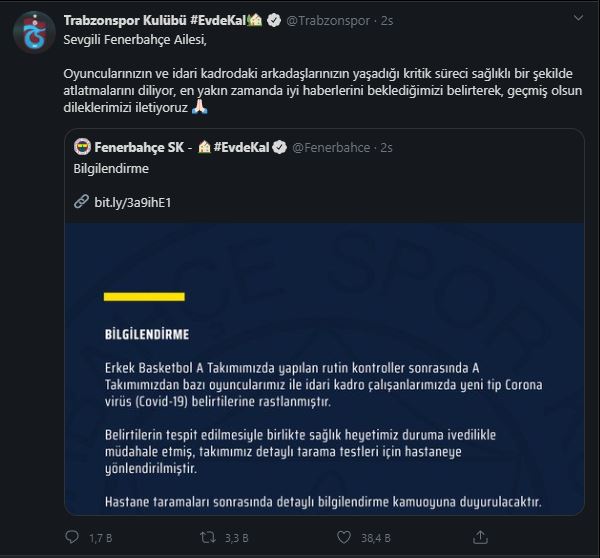Click Fenerbahçe's verified badge checkmark

(280, 147)
